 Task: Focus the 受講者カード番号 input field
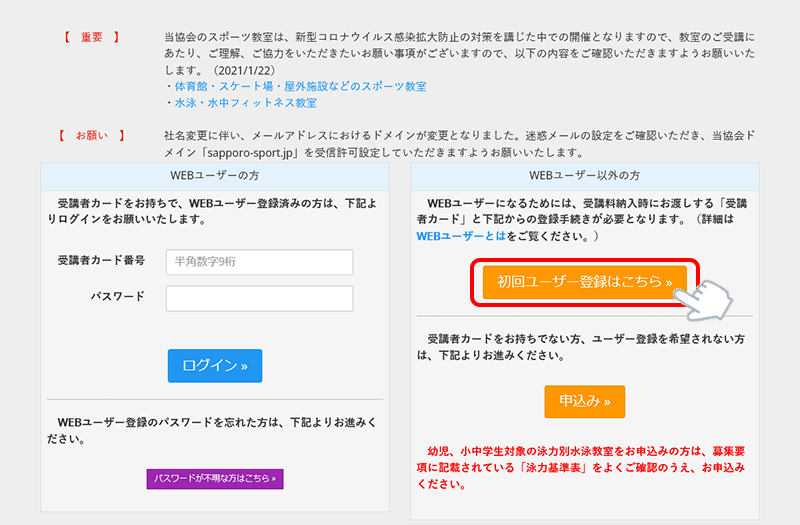click(x=259, y=262)
